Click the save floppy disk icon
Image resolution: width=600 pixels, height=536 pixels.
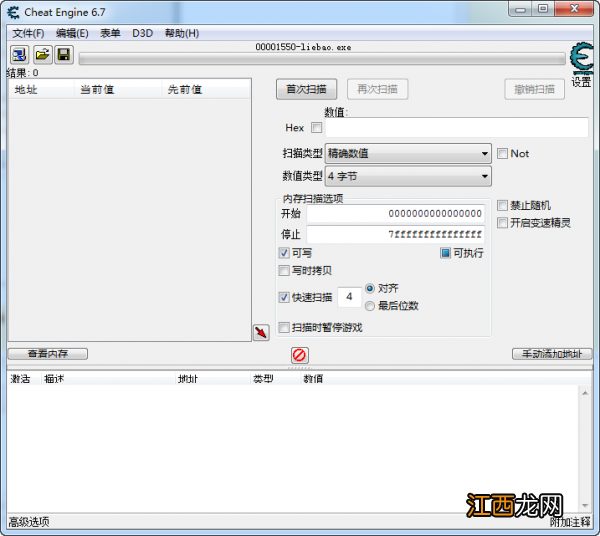64,55
